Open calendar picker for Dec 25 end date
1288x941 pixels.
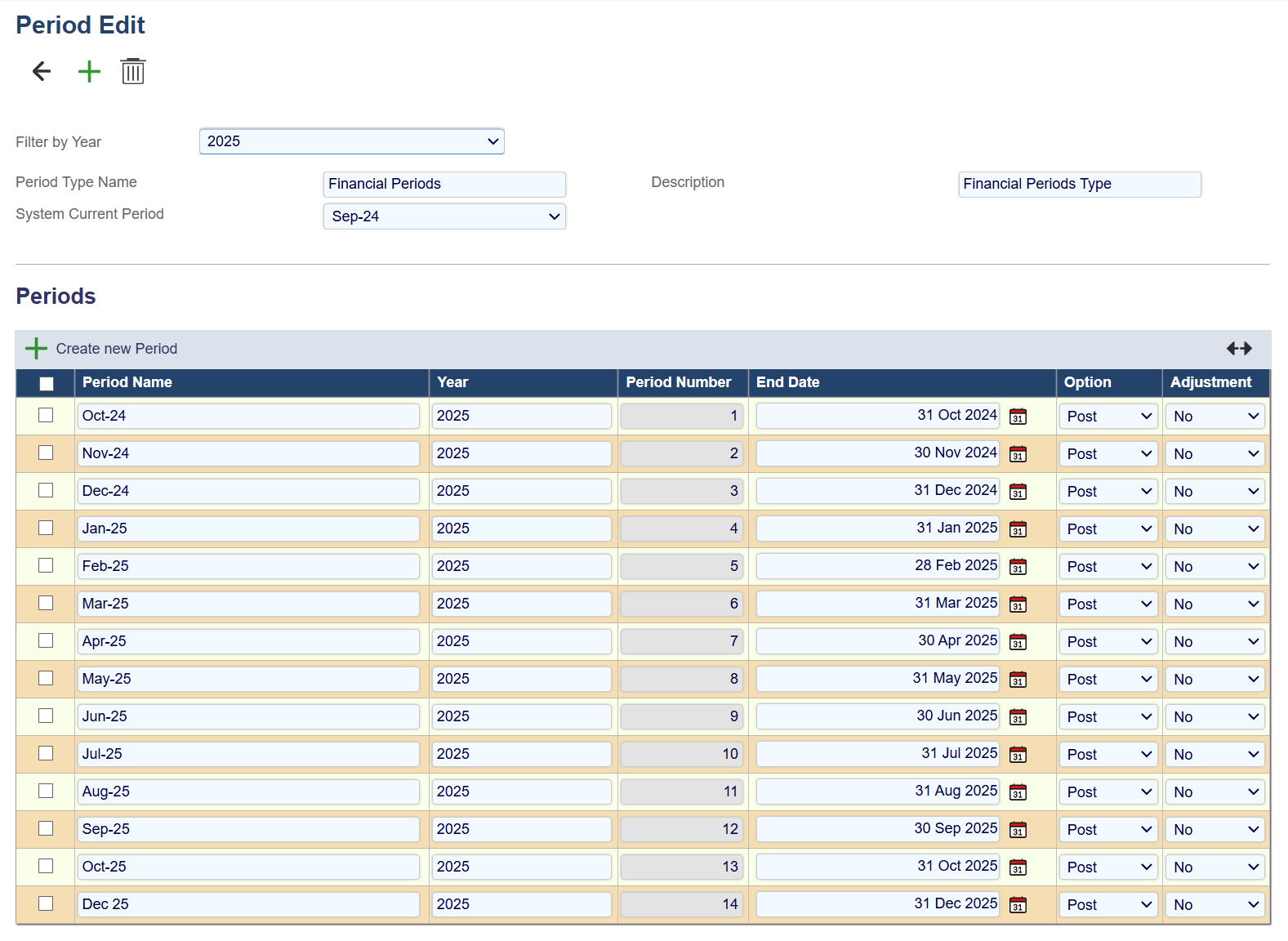click(x=1018, y=905)
